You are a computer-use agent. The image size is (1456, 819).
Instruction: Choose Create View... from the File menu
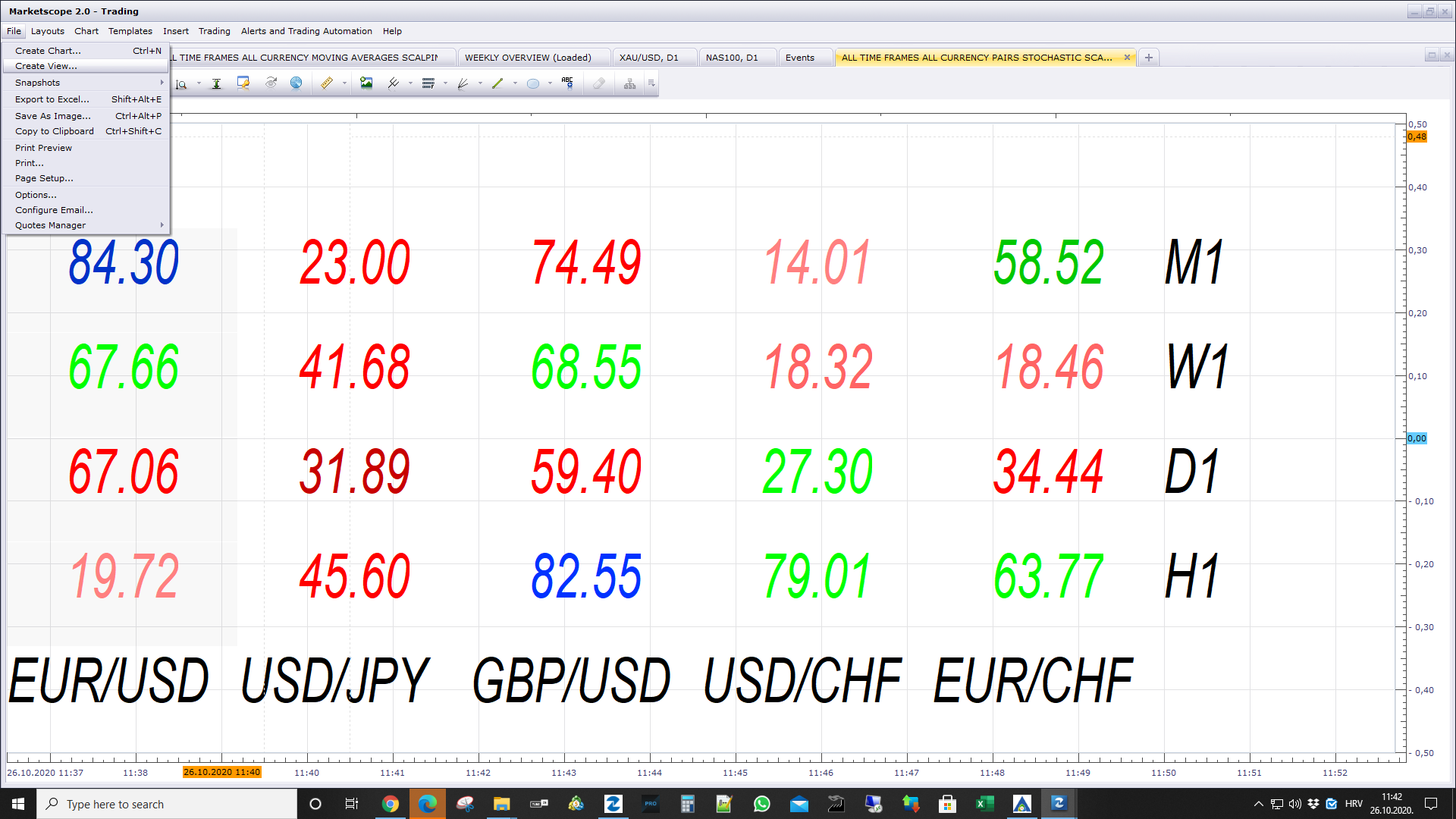86,66
